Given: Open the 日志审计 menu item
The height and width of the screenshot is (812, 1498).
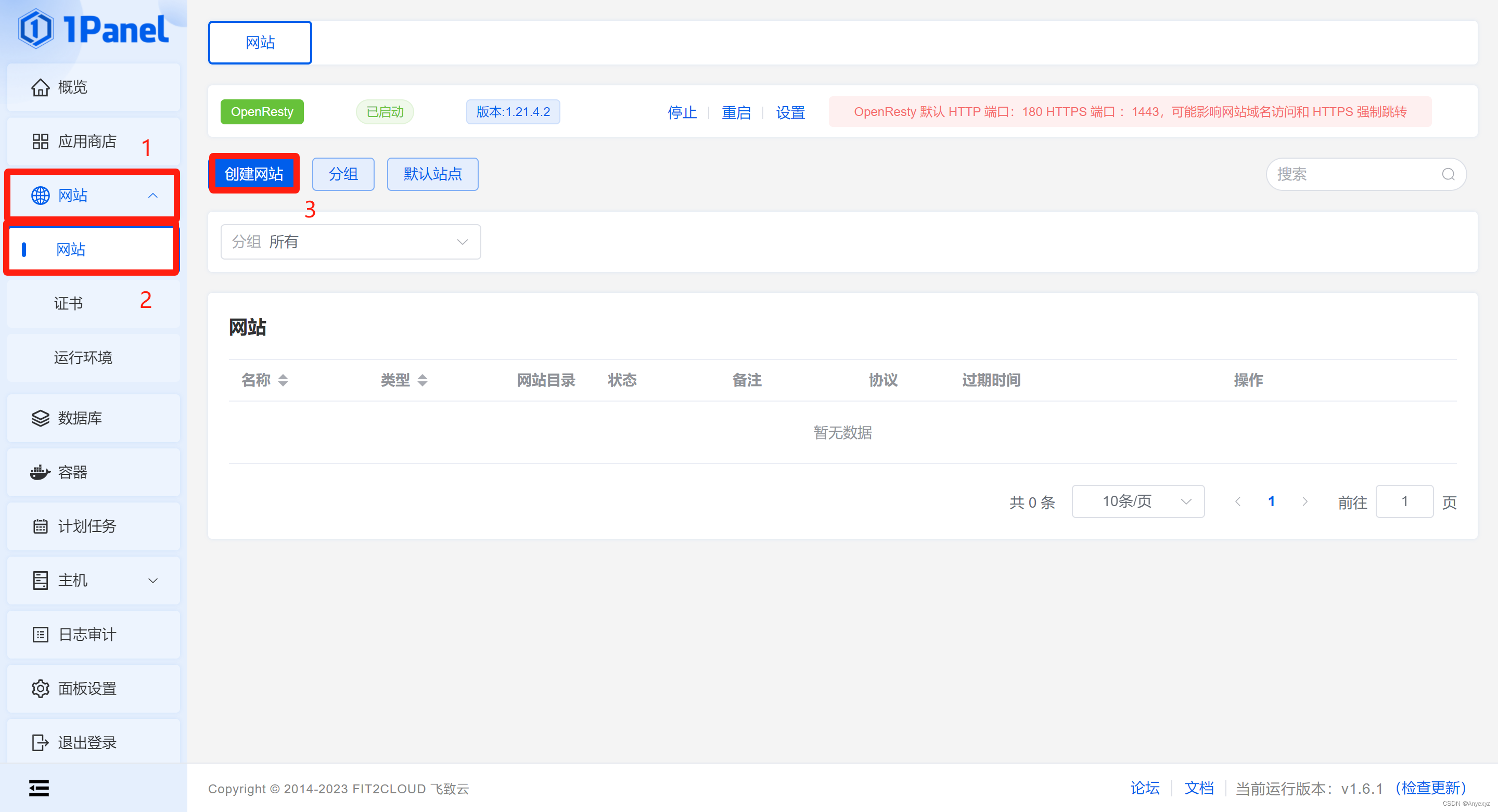Looking at the screenshot, I should [x=93, y=634].
